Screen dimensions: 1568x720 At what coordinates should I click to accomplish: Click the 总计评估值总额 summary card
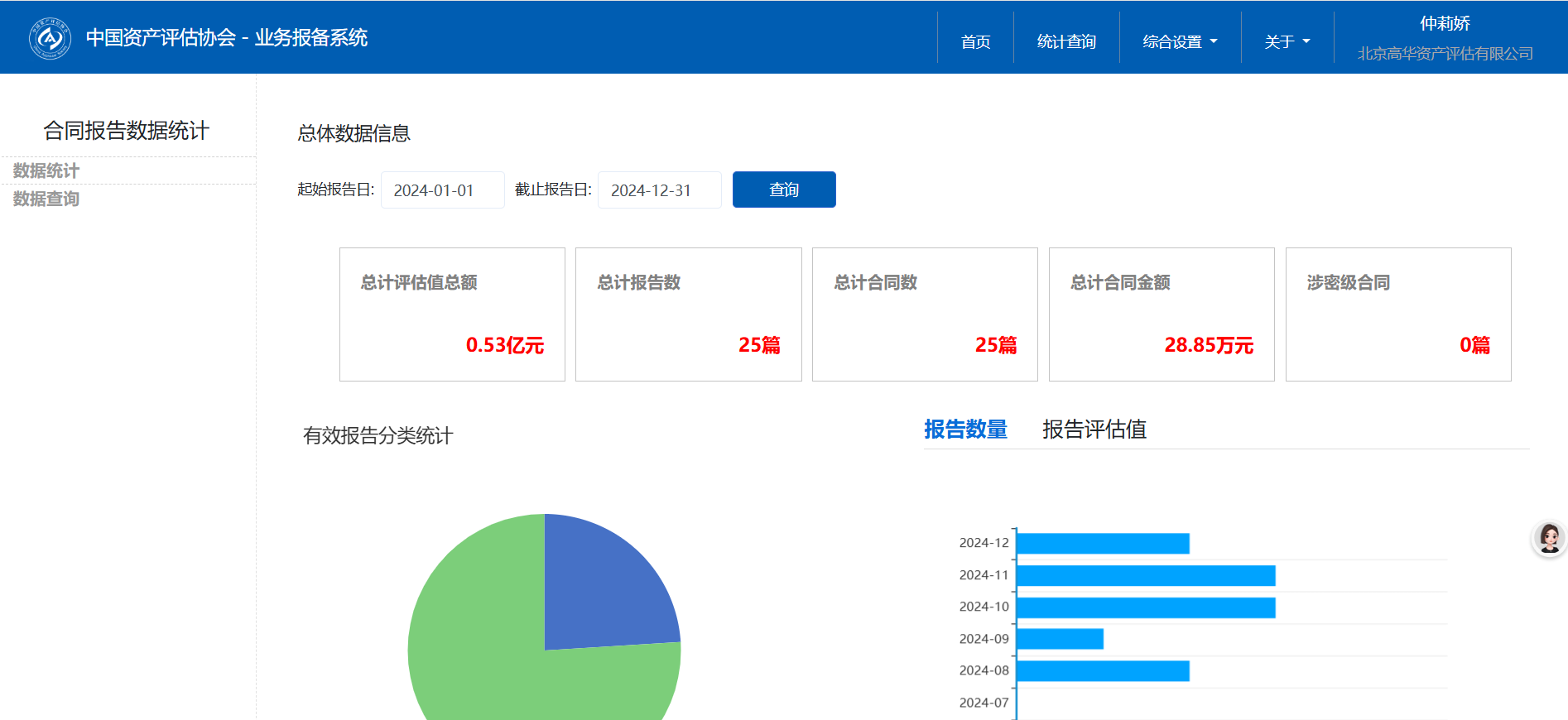pos(452,314)
